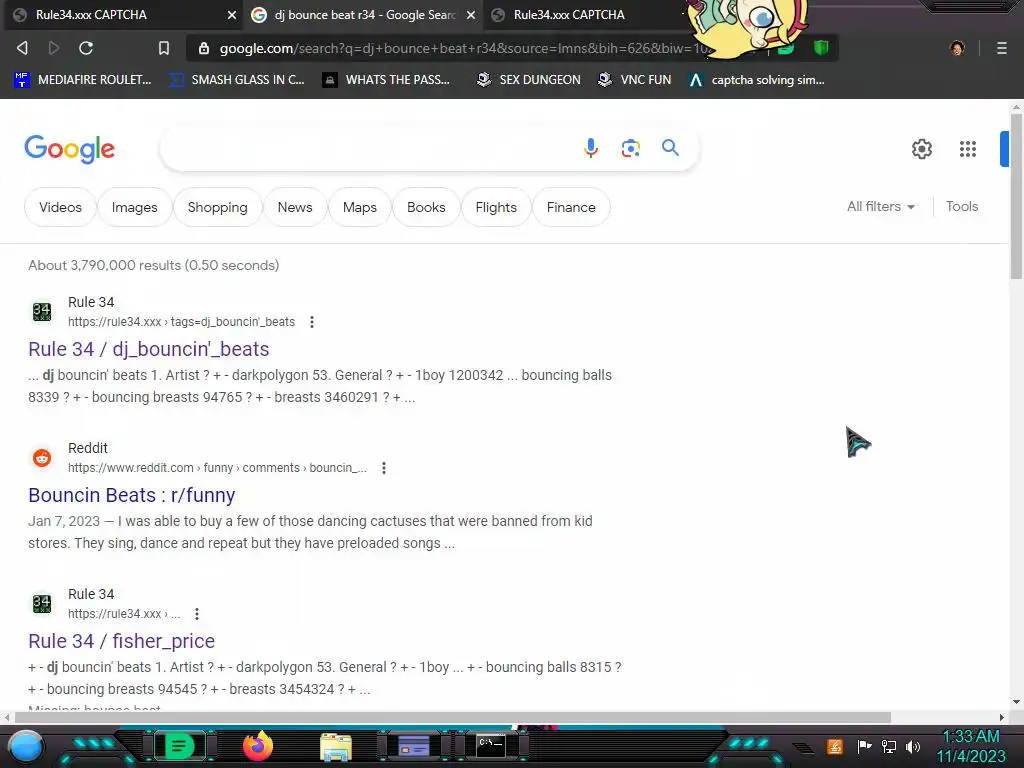Open the Tools options
Image resolution: width=1024 pixels, height=768 pixels.
(962, 206)
